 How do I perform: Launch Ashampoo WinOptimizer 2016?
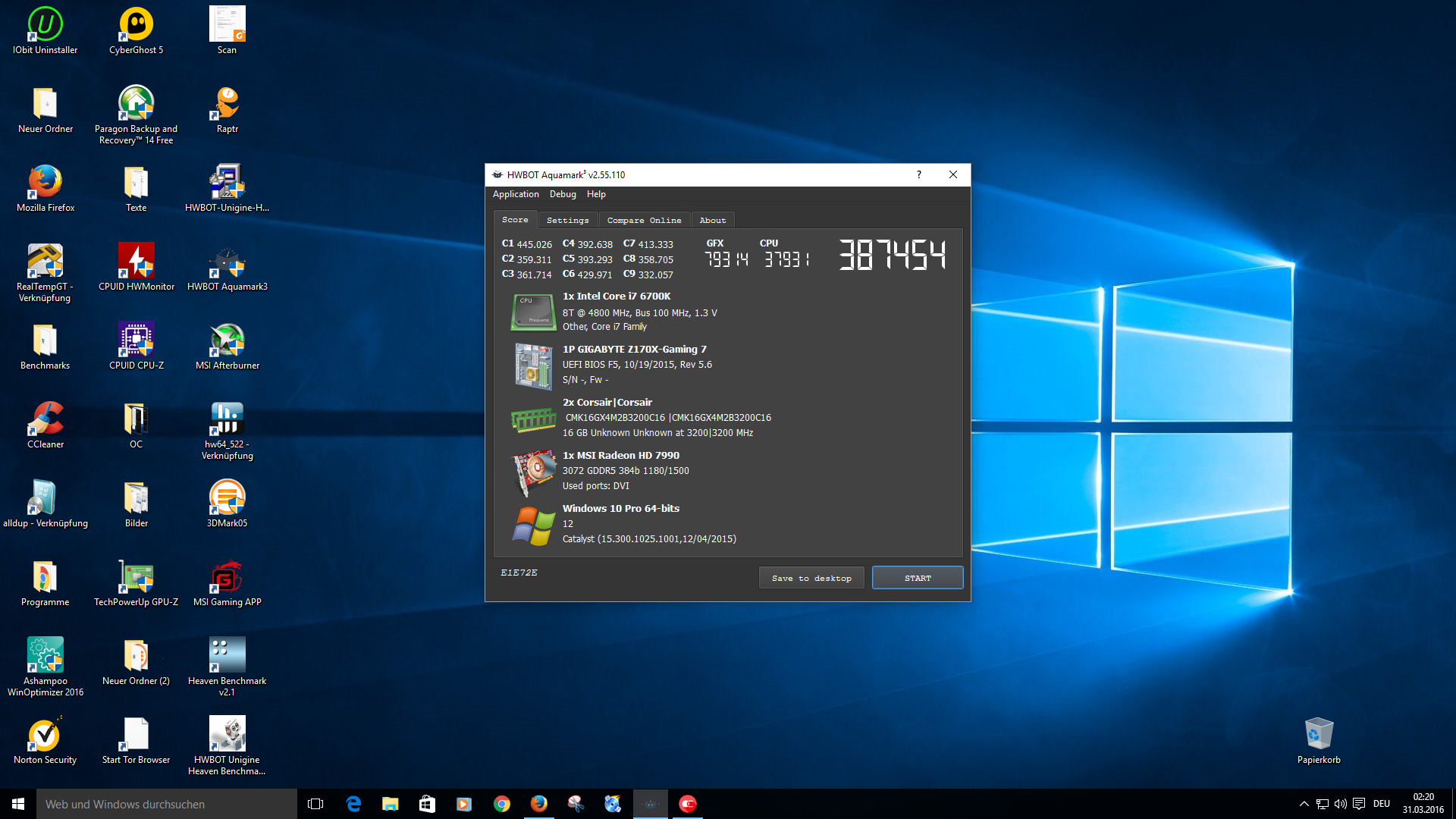point(45,666)
